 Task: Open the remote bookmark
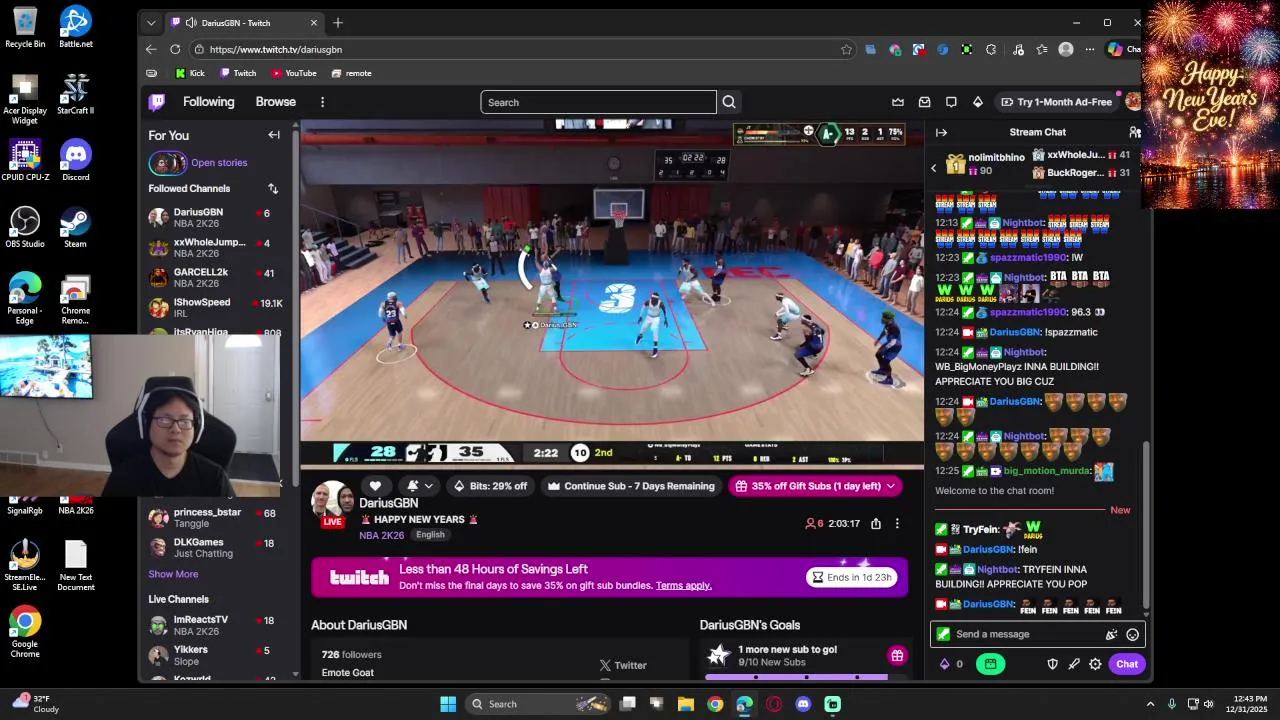click(x=352, y=73)
